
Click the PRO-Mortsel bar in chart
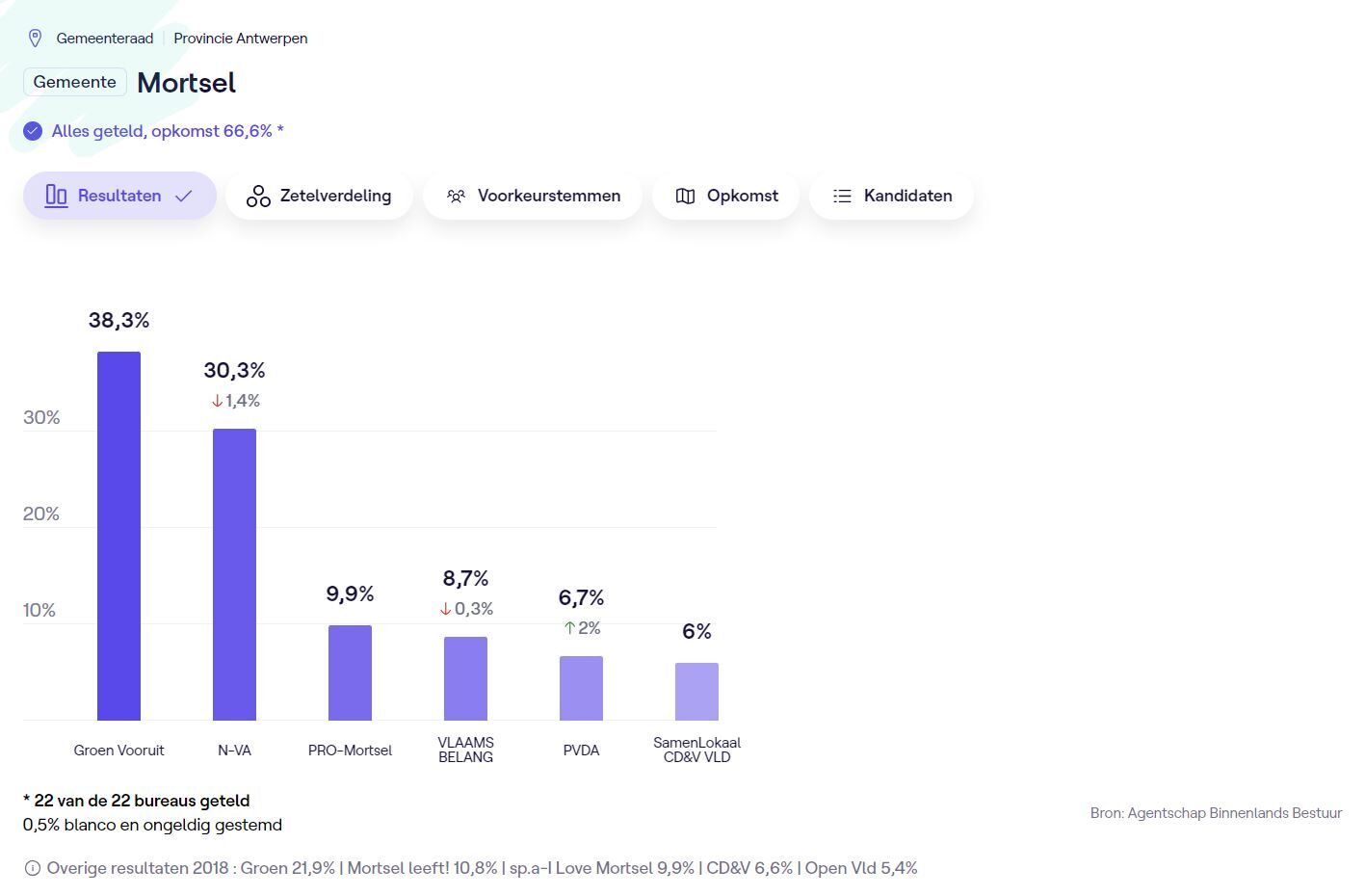(x=350, y=672)
